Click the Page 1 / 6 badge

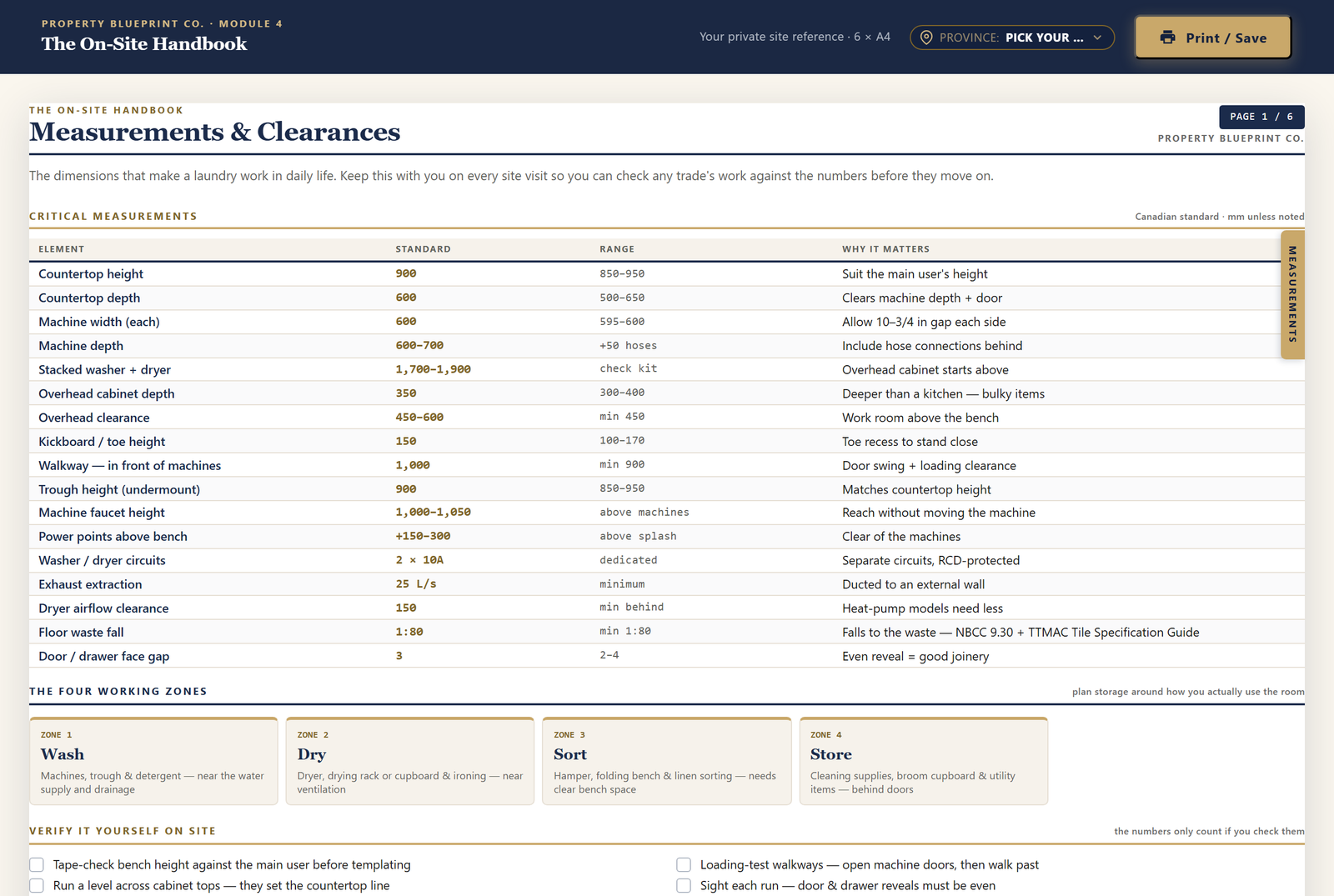(x=1261, y=117)
